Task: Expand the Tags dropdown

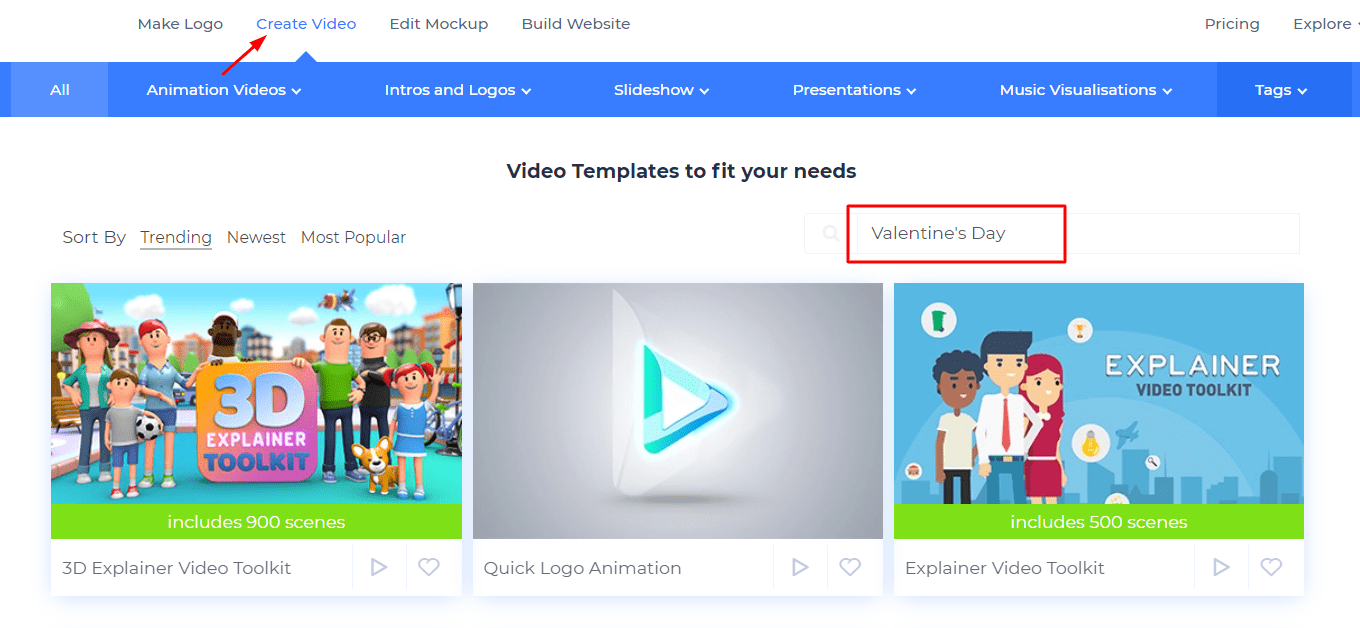Action: click(x=1281, y=89)
